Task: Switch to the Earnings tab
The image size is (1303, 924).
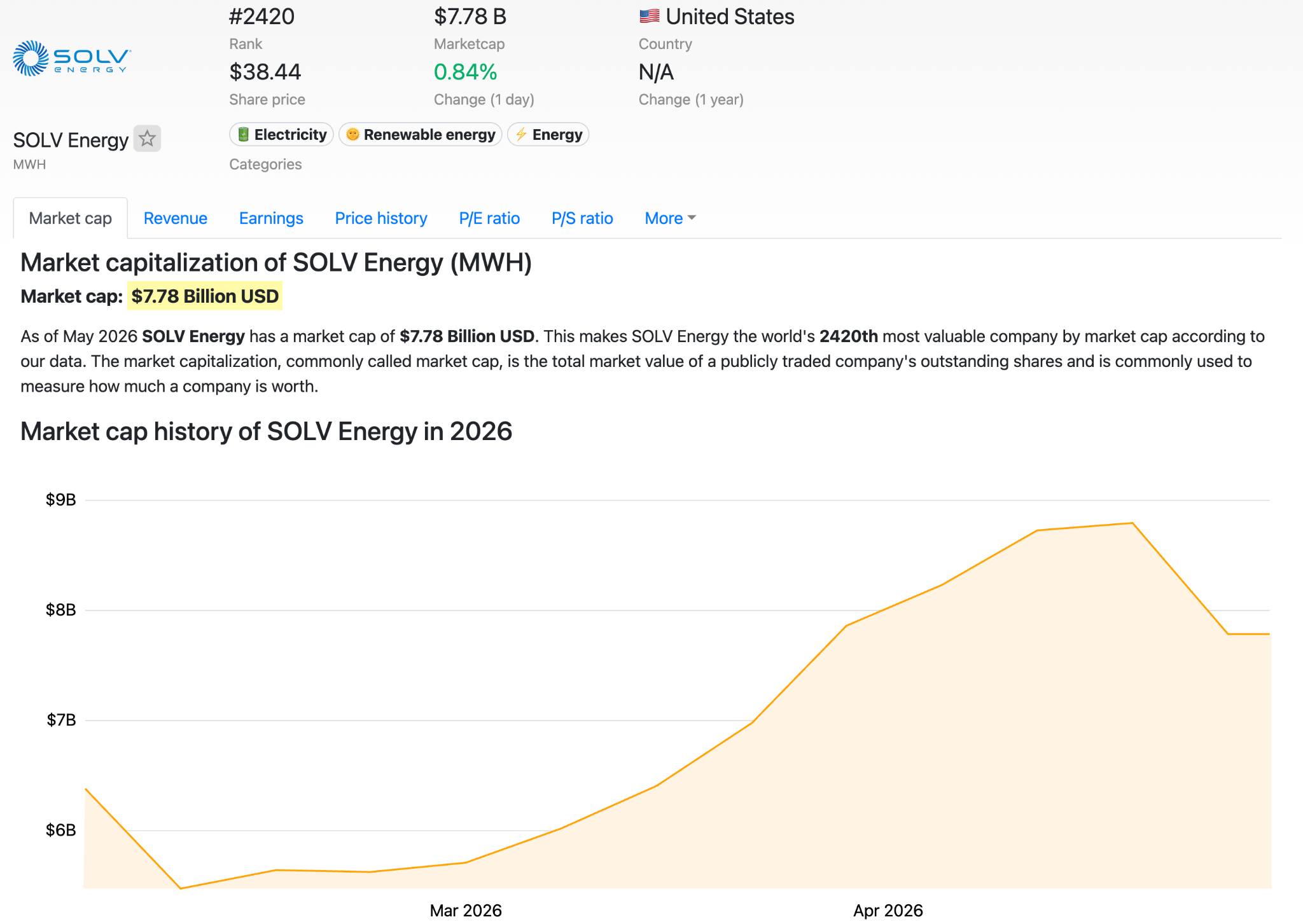Action: point(271,218)
